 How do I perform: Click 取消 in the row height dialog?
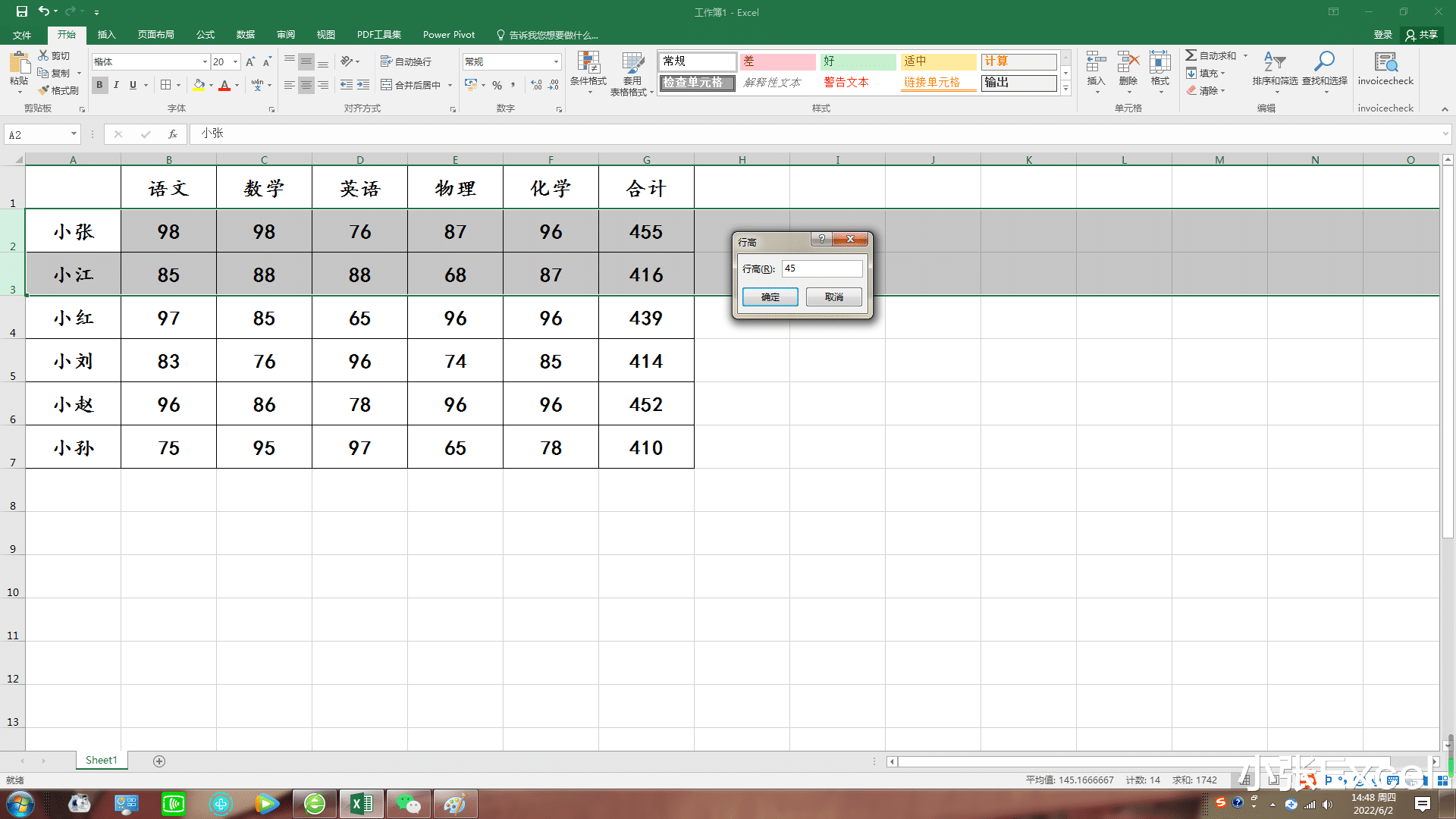pyautogui.click(x=833, y=297)
